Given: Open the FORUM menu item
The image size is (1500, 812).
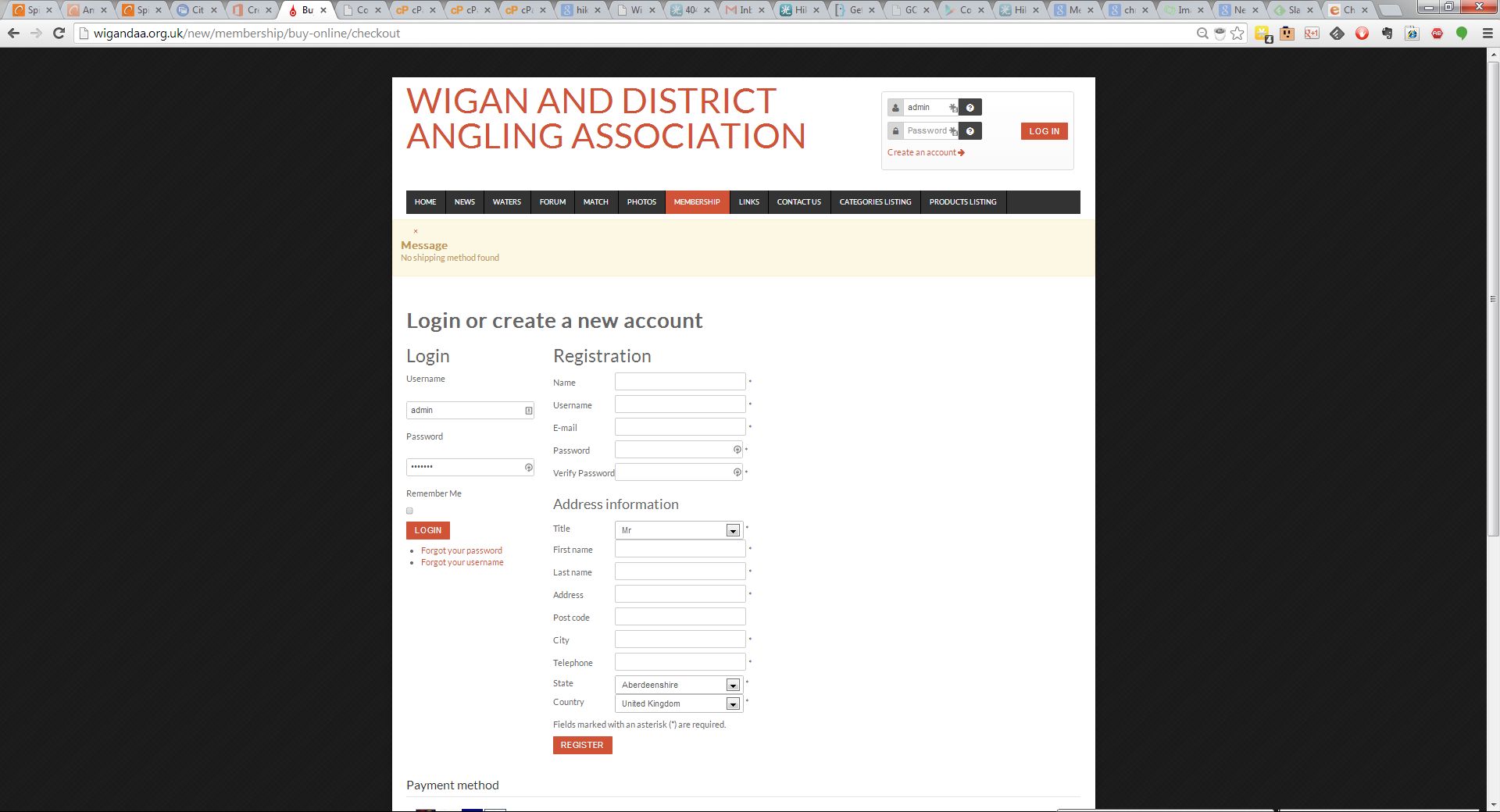Looking at the screenshot, I should 552,202.
